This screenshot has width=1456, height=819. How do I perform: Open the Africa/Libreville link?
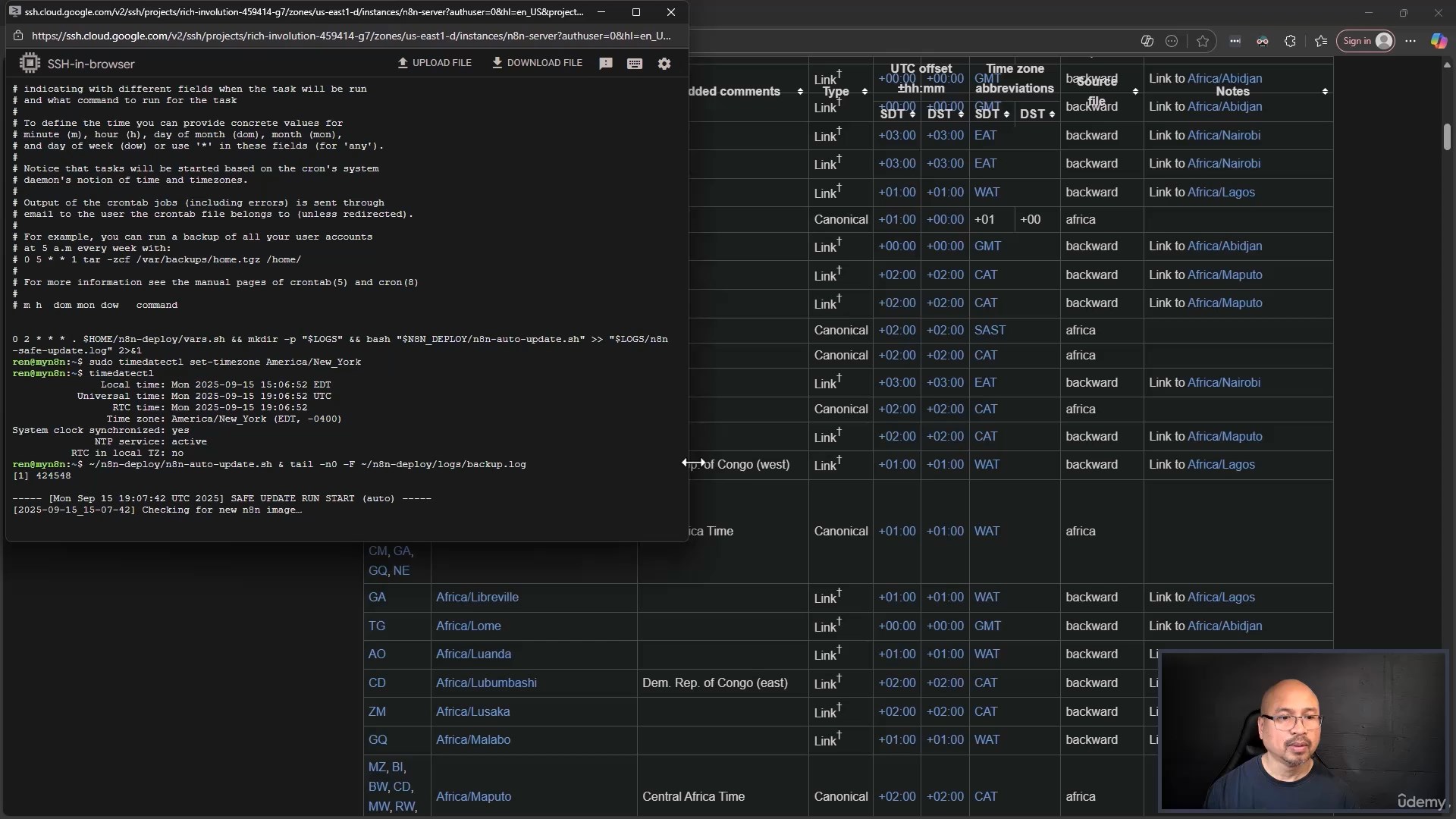click(x=477, y=598)
